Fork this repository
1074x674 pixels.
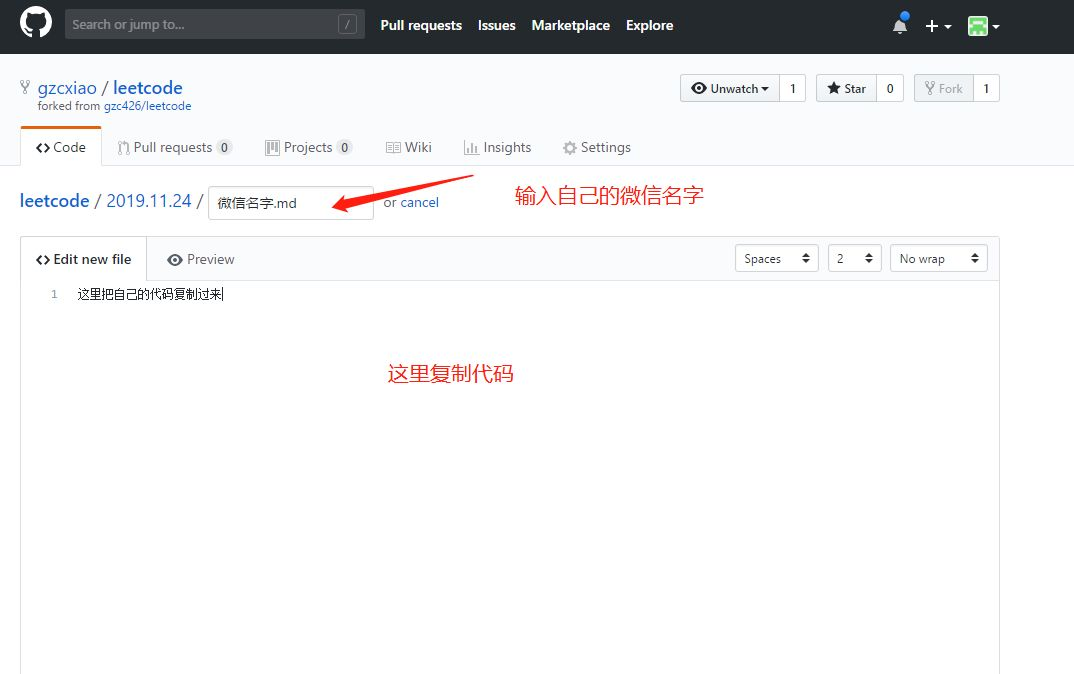click(x=943, y=88)
